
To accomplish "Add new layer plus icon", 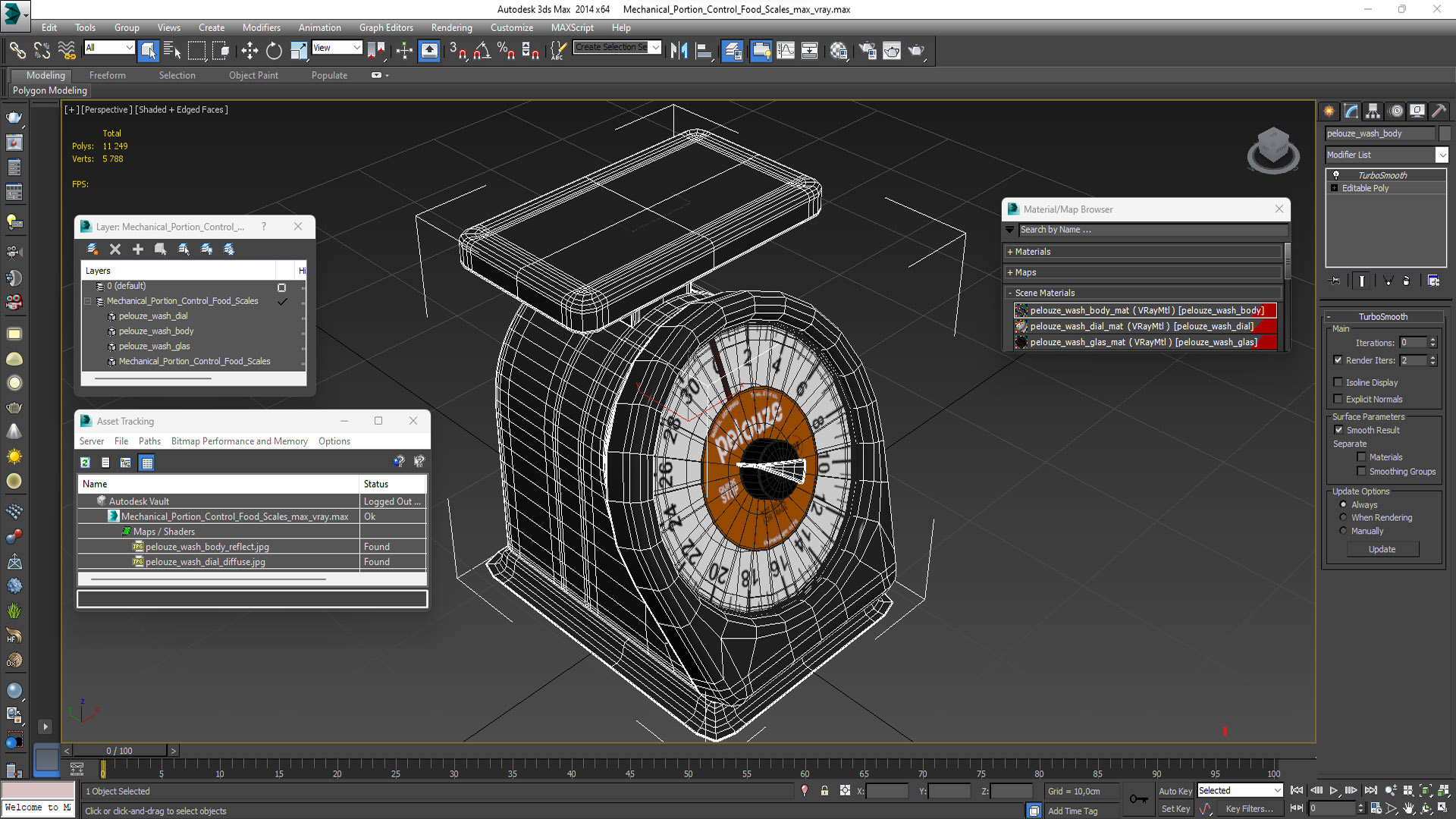I will tap(137, 249).
